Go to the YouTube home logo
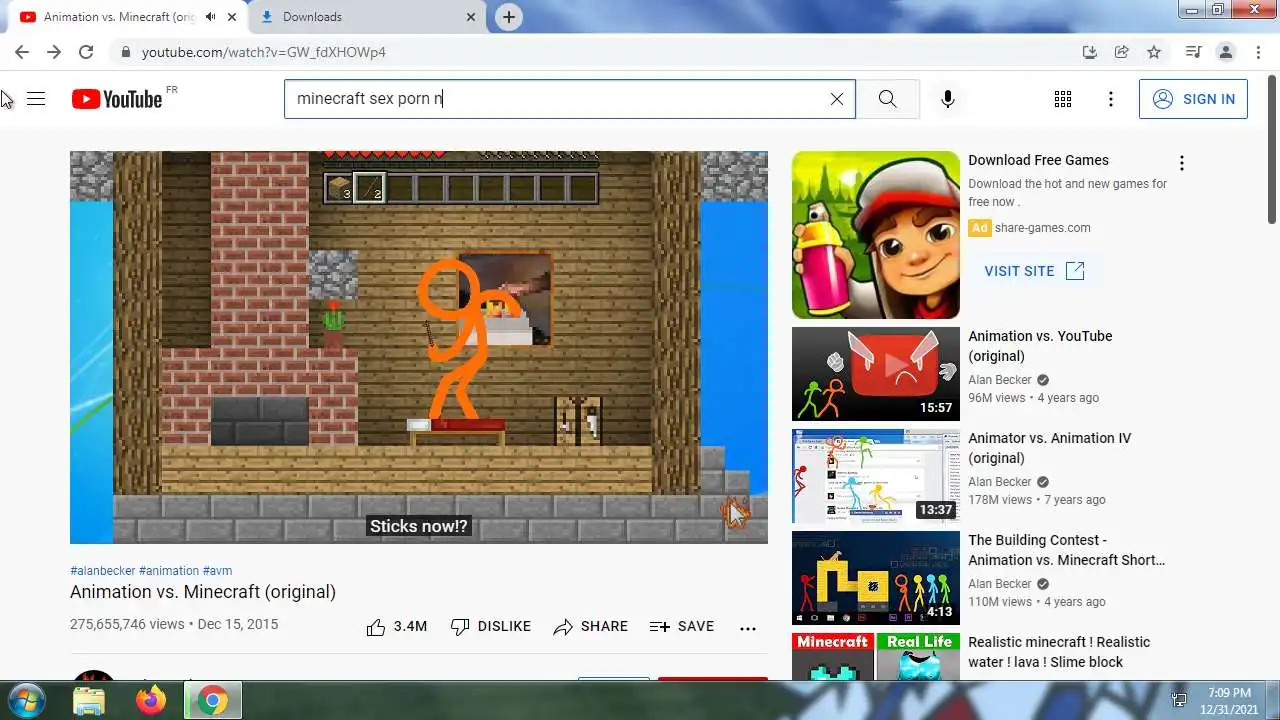Screen dimensions: 1280x720 click(x=117, y=99)
